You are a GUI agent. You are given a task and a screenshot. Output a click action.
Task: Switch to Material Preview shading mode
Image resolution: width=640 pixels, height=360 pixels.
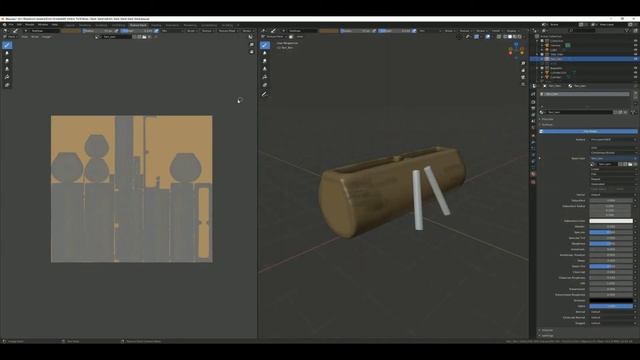coord(514,37)
